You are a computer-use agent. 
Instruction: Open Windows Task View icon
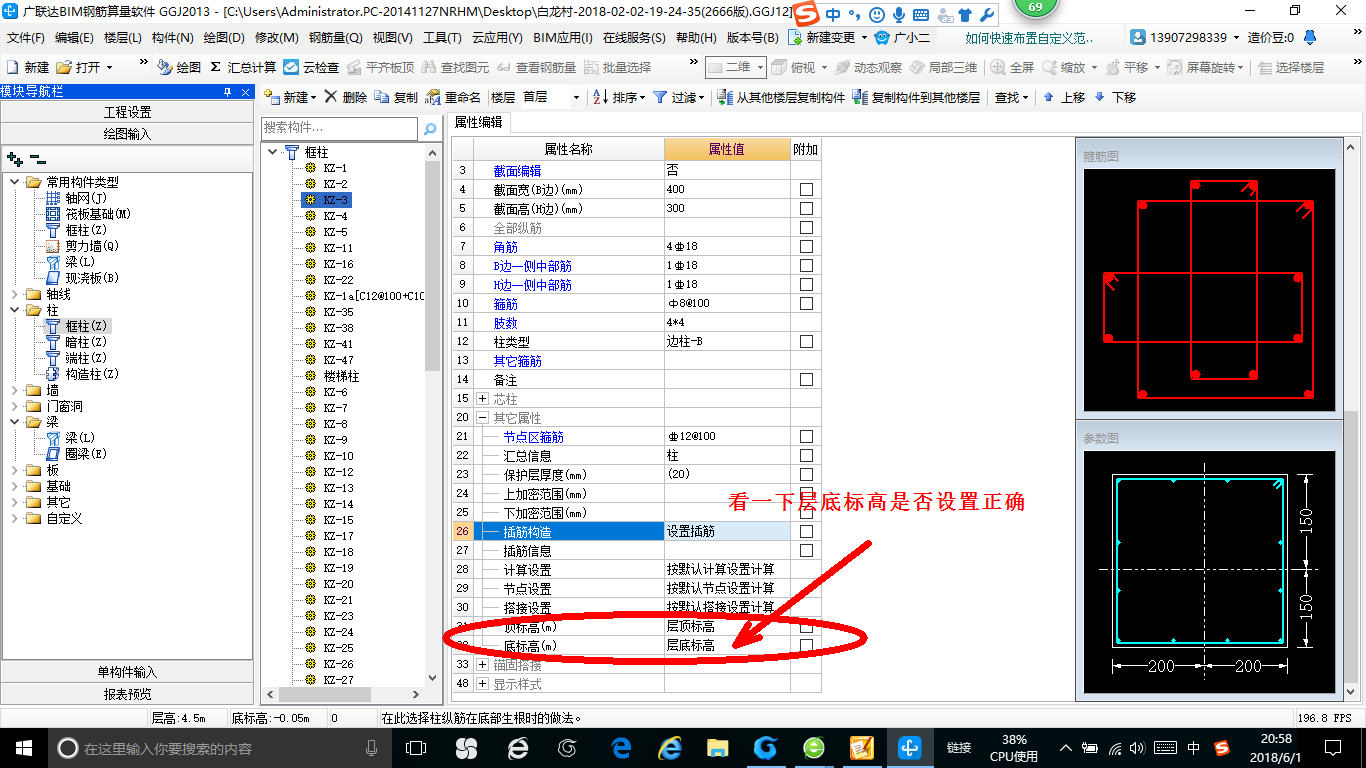(416, 747)
